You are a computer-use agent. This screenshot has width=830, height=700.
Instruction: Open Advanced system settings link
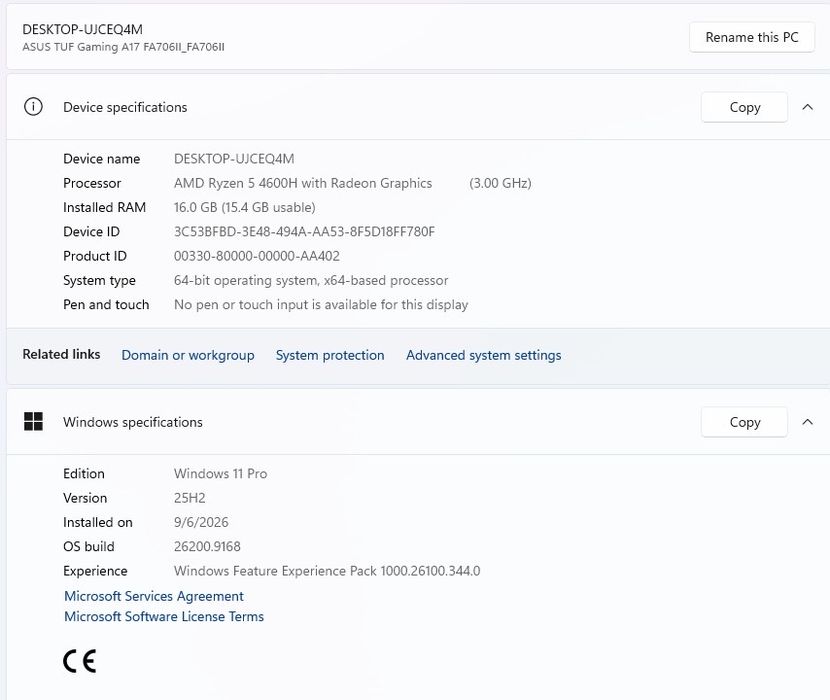483,355
